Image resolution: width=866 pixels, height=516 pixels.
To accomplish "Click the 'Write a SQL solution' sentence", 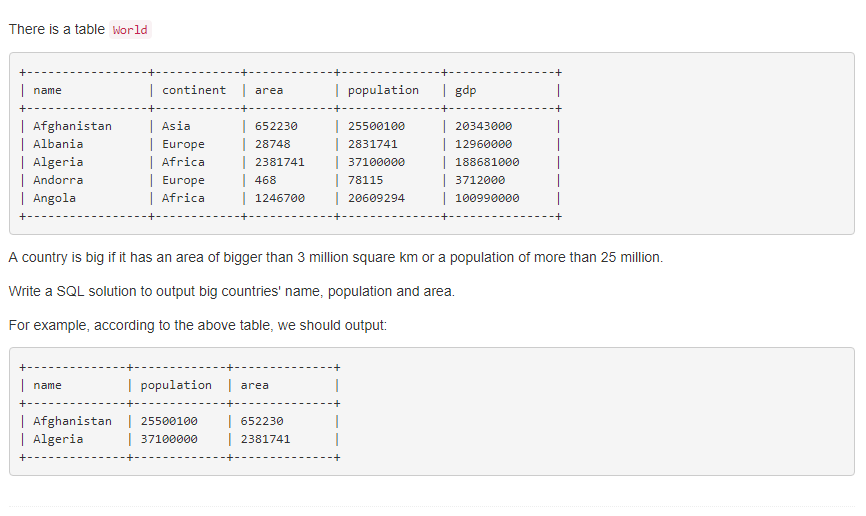I will pyautogui.click(x=231, y=291).
